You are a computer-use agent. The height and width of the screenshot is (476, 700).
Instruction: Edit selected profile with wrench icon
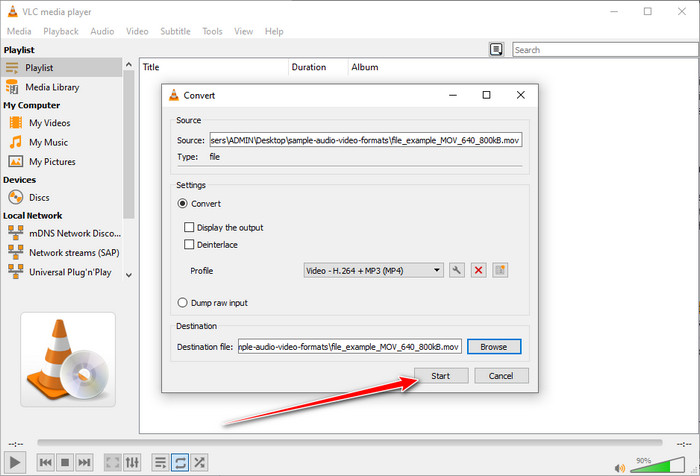(456, 270)
